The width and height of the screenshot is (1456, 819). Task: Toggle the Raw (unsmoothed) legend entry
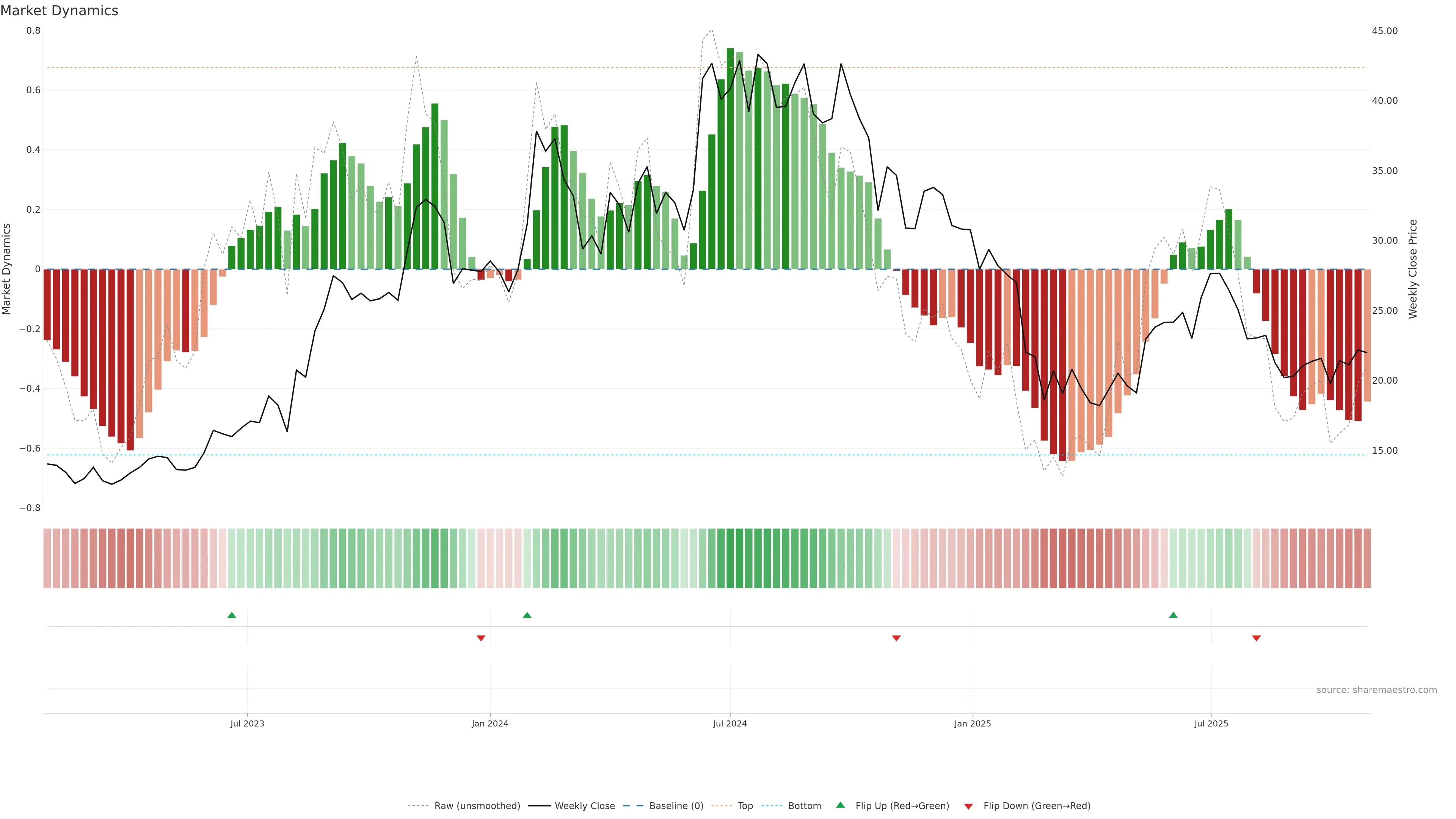(x=477, y=806)
